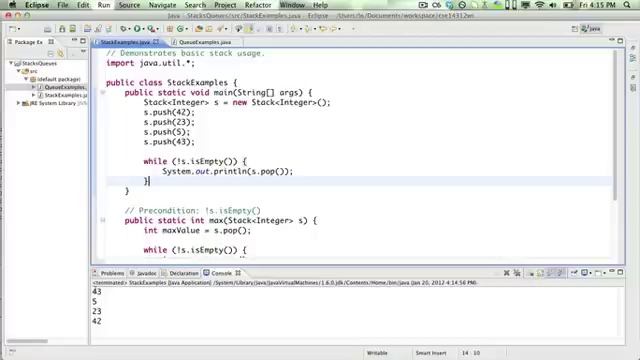
Task: Click the Apple menu logo
Action: 12,5
